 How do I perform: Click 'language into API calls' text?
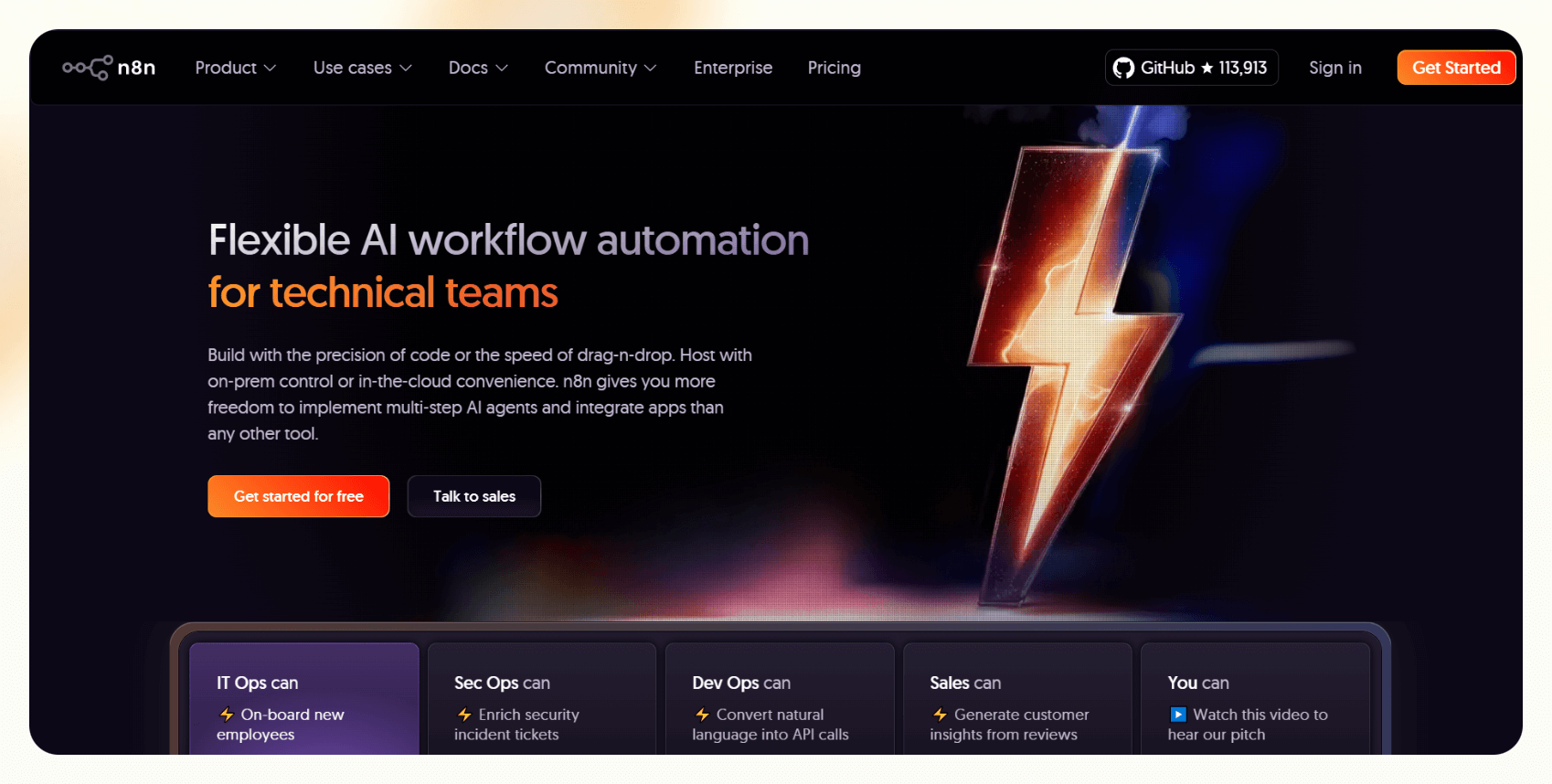tap(771, 735)
